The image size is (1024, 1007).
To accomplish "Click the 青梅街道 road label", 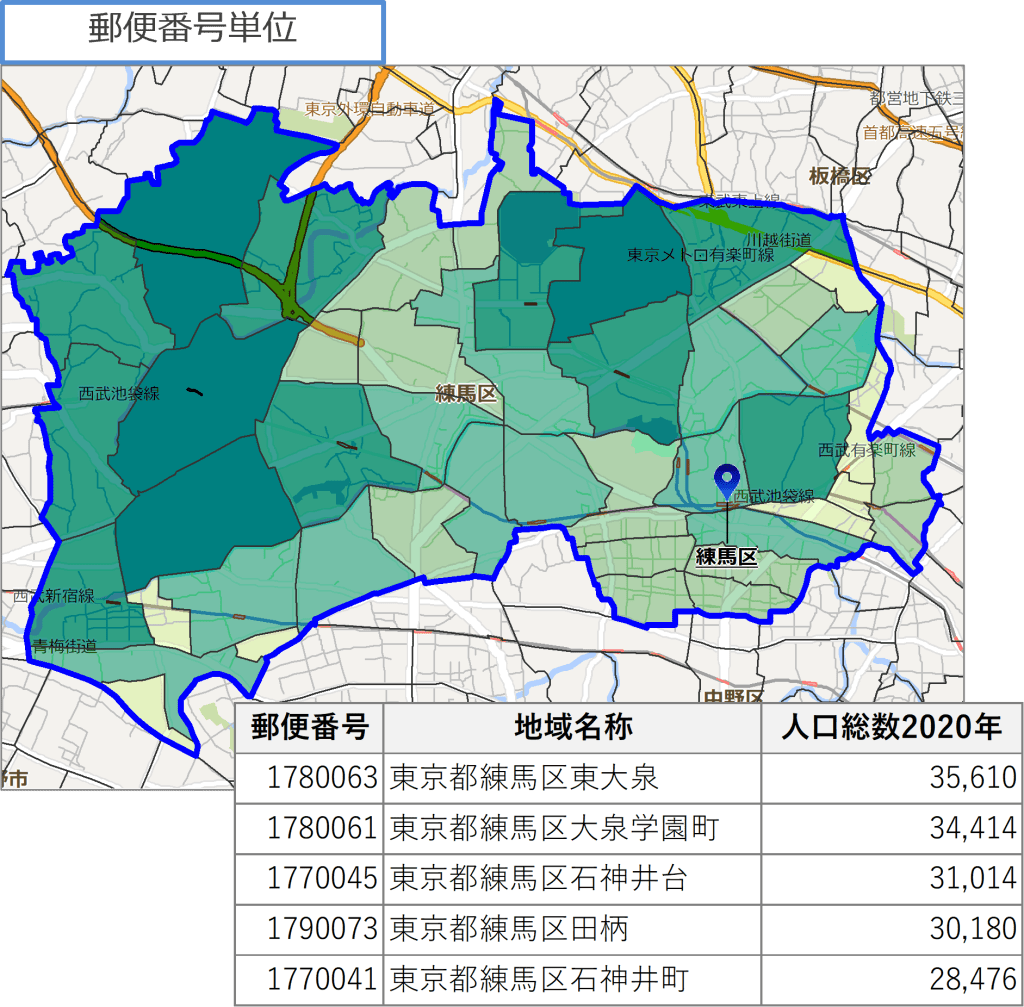I will point(65,646).
